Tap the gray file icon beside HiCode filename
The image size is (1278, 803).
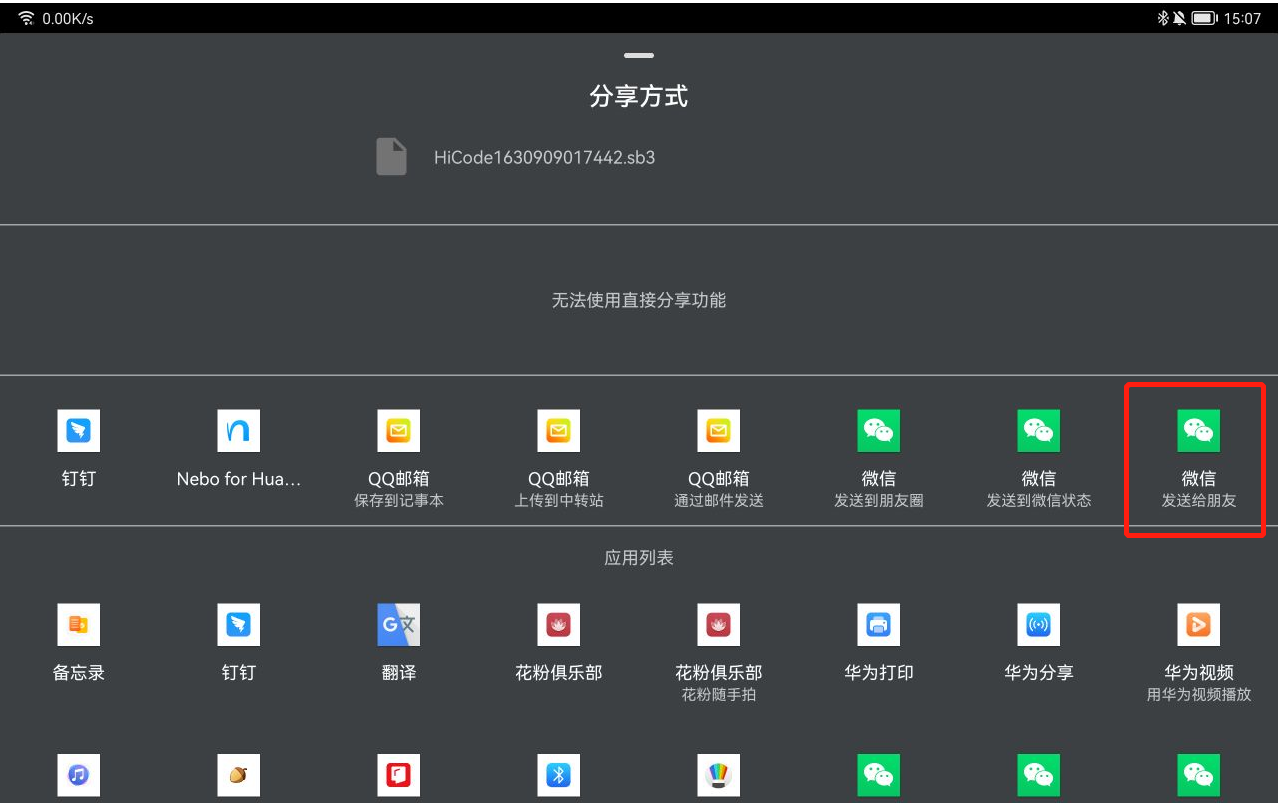(391, 157)
